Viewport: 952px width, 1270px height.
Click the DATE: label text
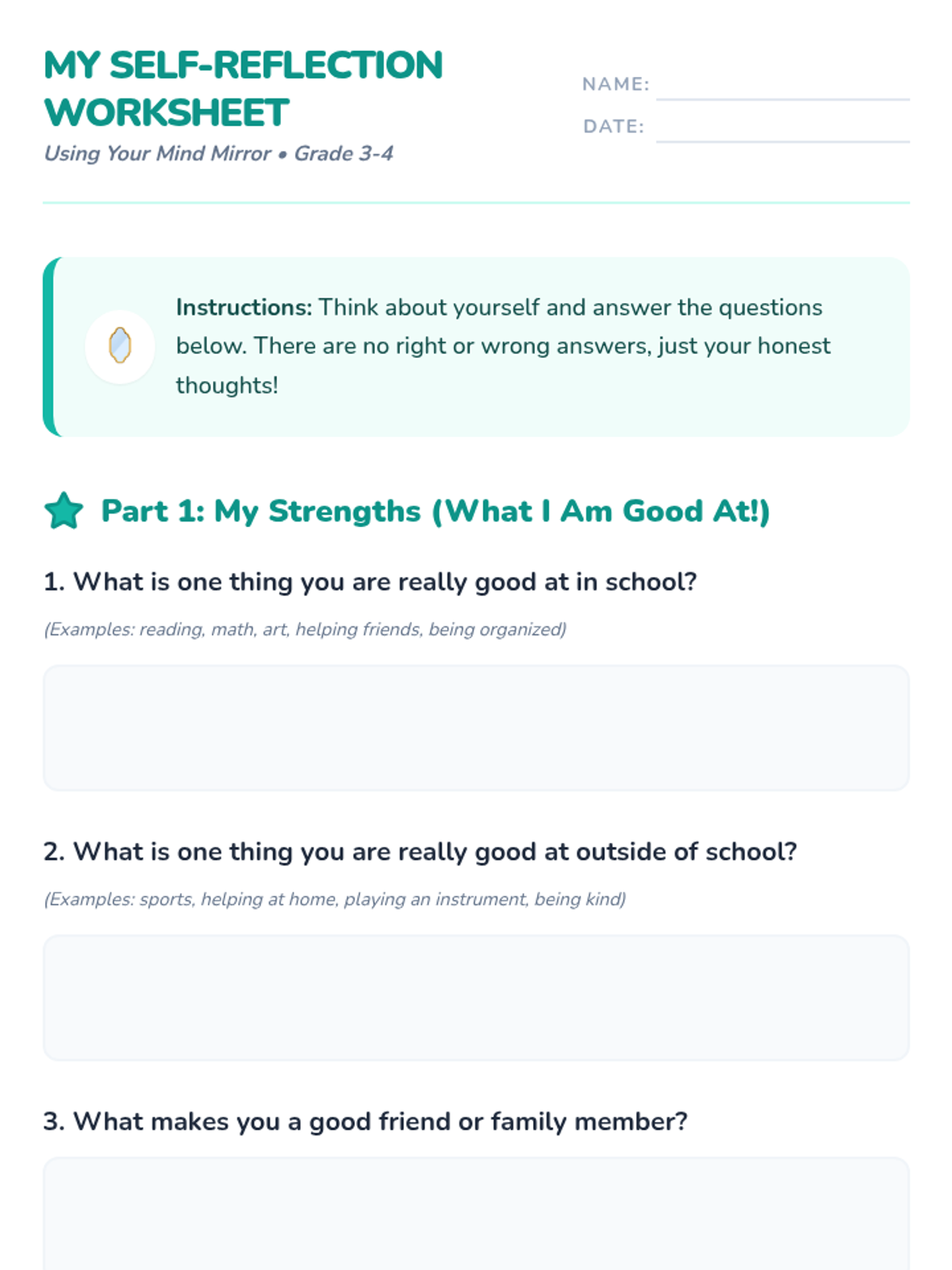(x=613, y=126)
